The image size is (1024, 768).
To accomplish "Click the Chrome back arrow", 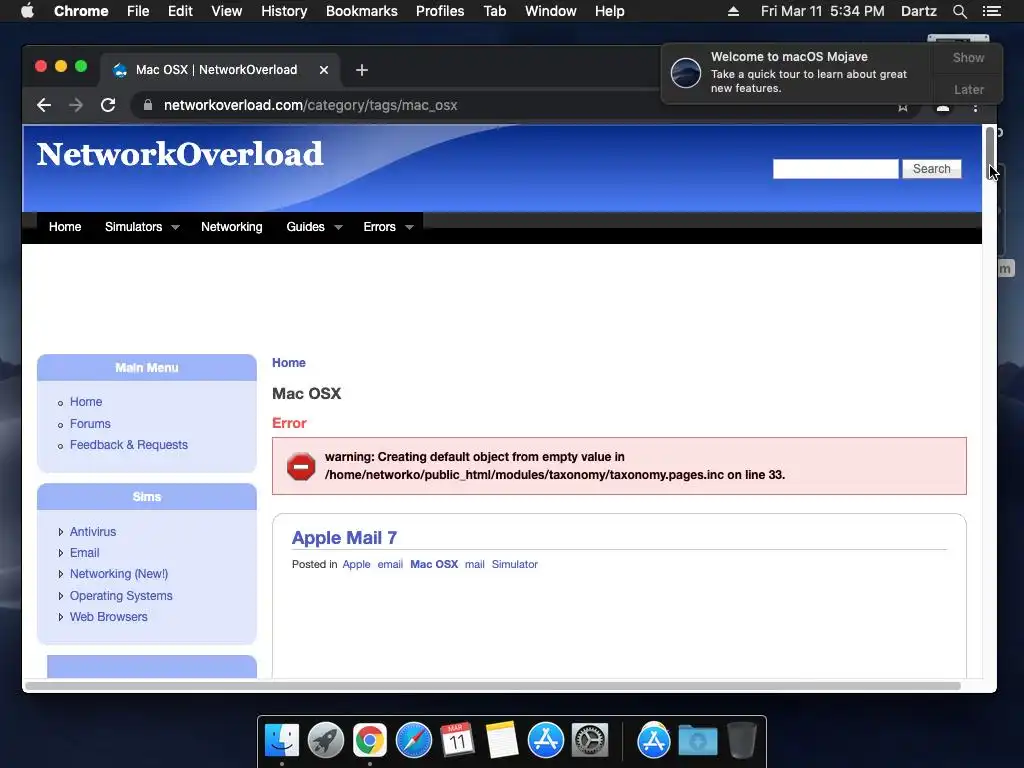I will click(44, 105).
